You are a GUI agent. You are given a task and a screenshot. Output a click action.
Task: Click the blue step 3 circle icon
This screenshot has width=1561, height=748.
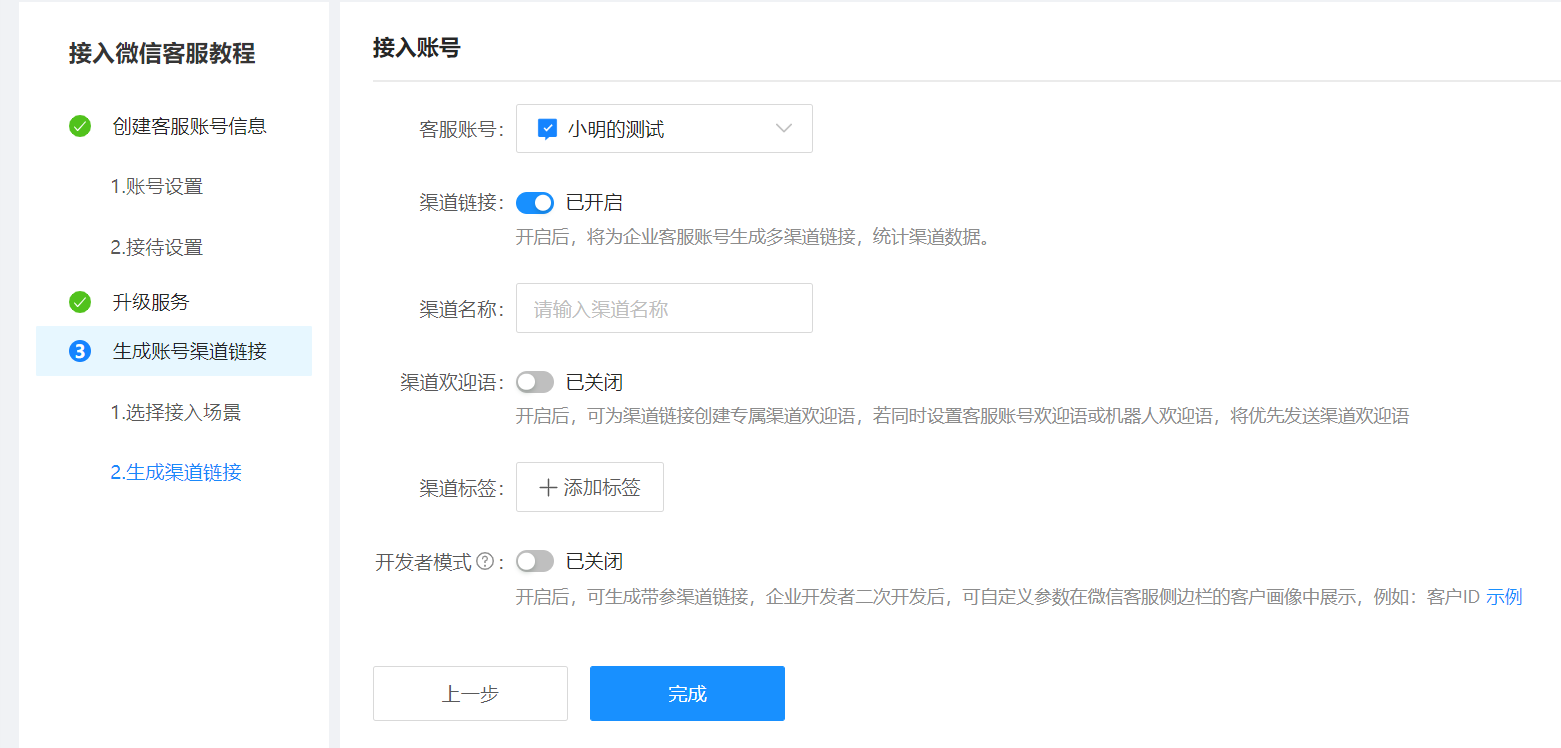pyautogui.click(x=80, y=351)
